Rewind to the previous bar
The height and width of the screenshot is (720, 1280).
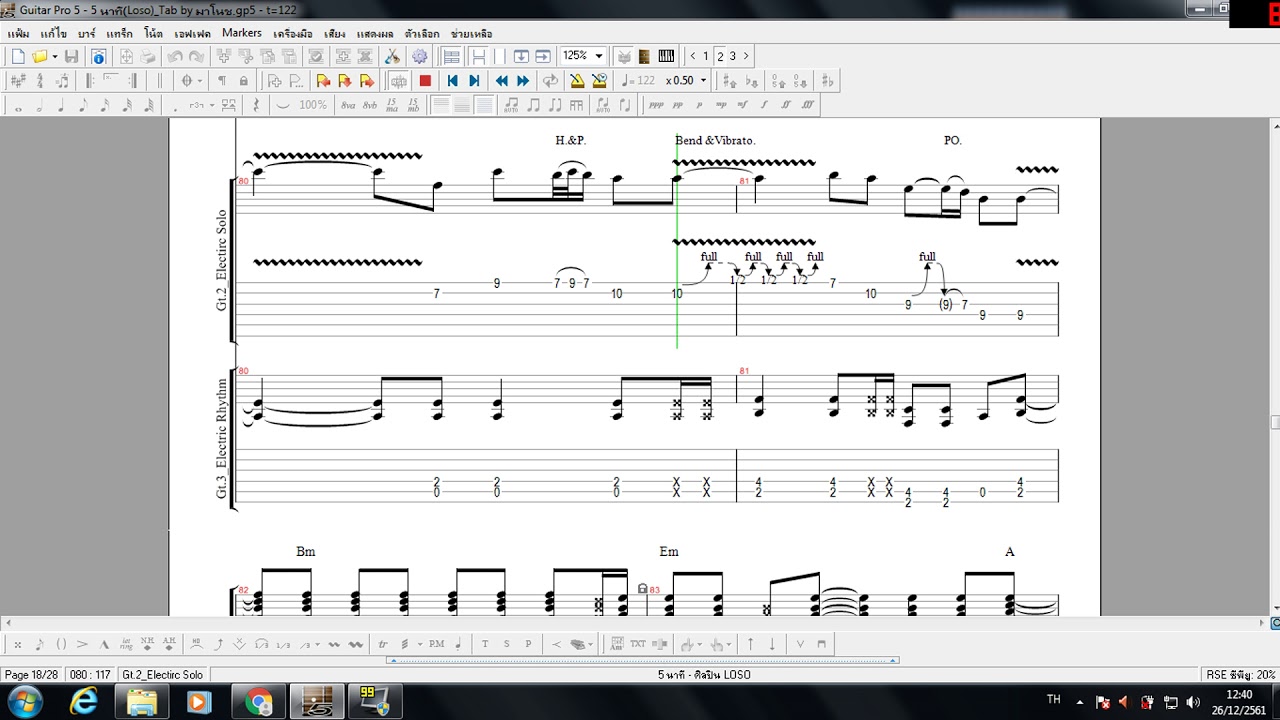[501, 81]
